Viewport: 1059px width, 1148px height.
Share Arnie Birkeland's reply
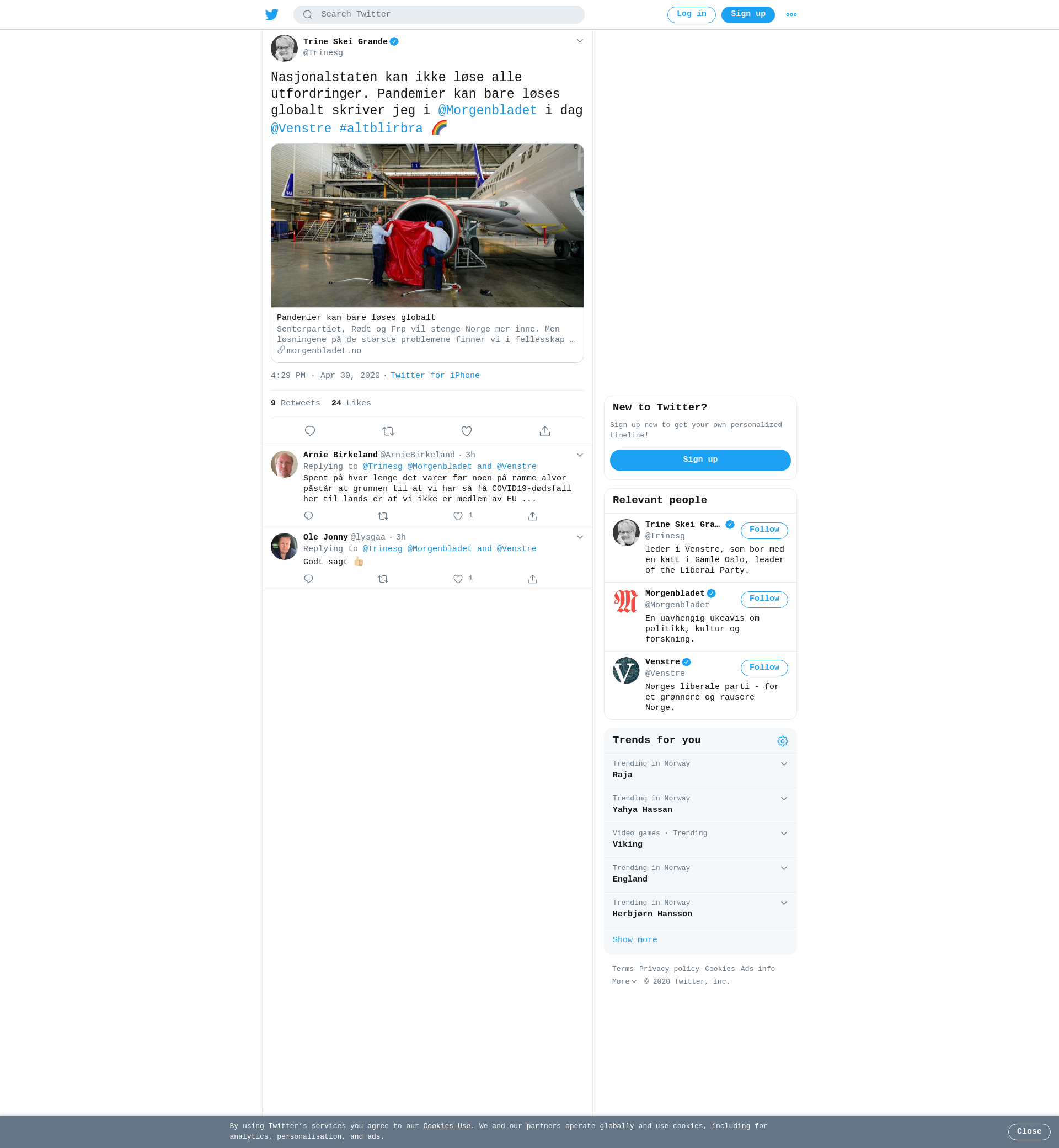click(532, 516)
